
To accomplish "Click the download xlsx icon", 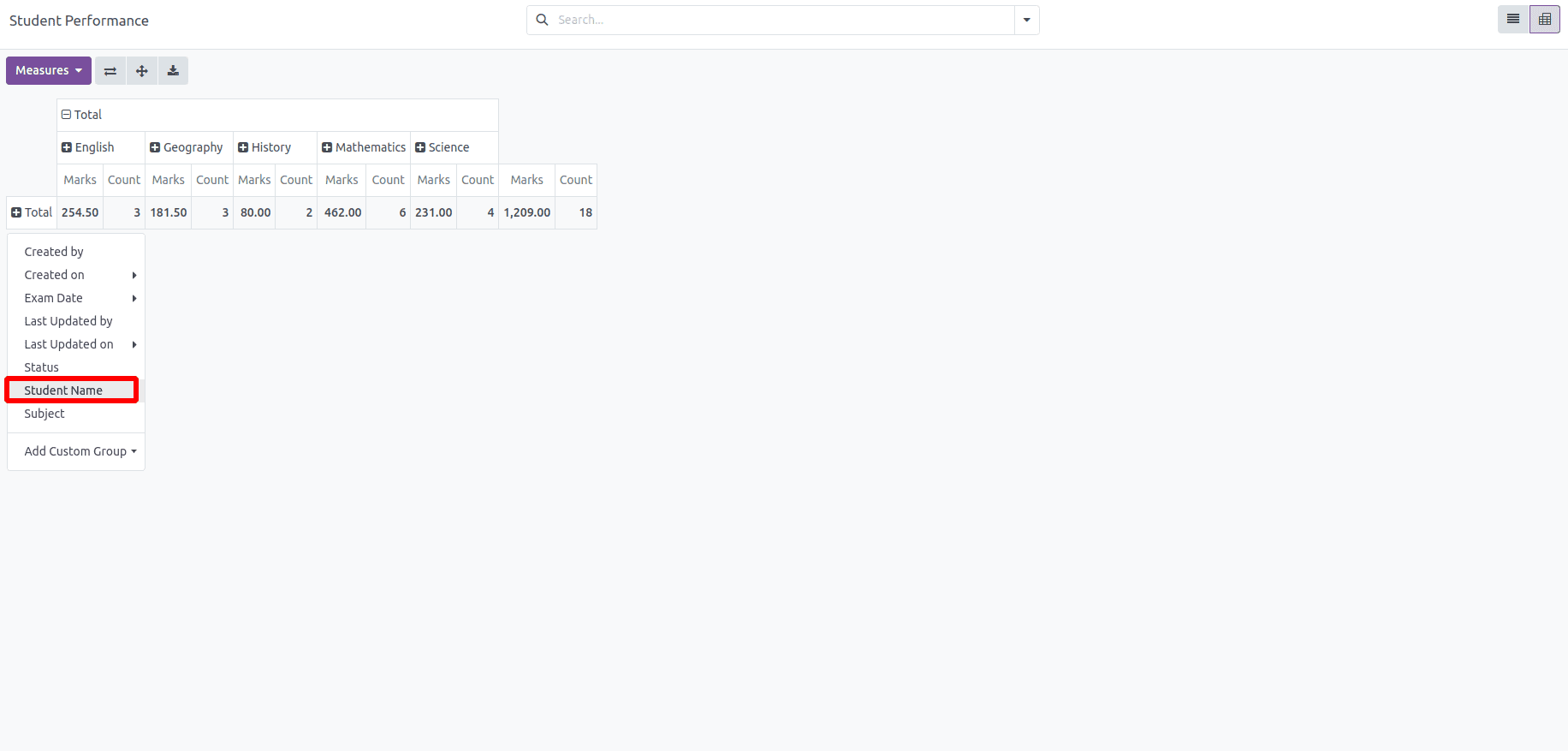I will pos(173,70).
